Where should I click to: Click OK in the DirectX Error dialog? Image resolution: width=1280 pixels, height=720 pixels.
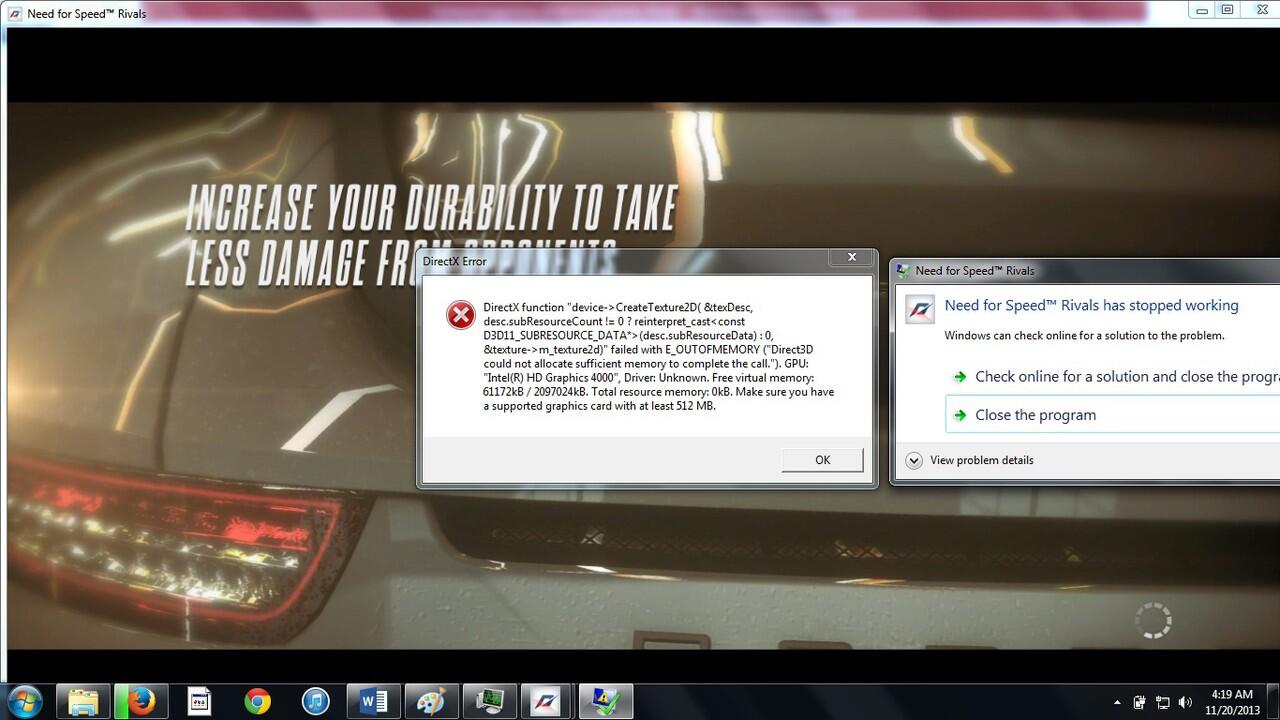(822, 460)
